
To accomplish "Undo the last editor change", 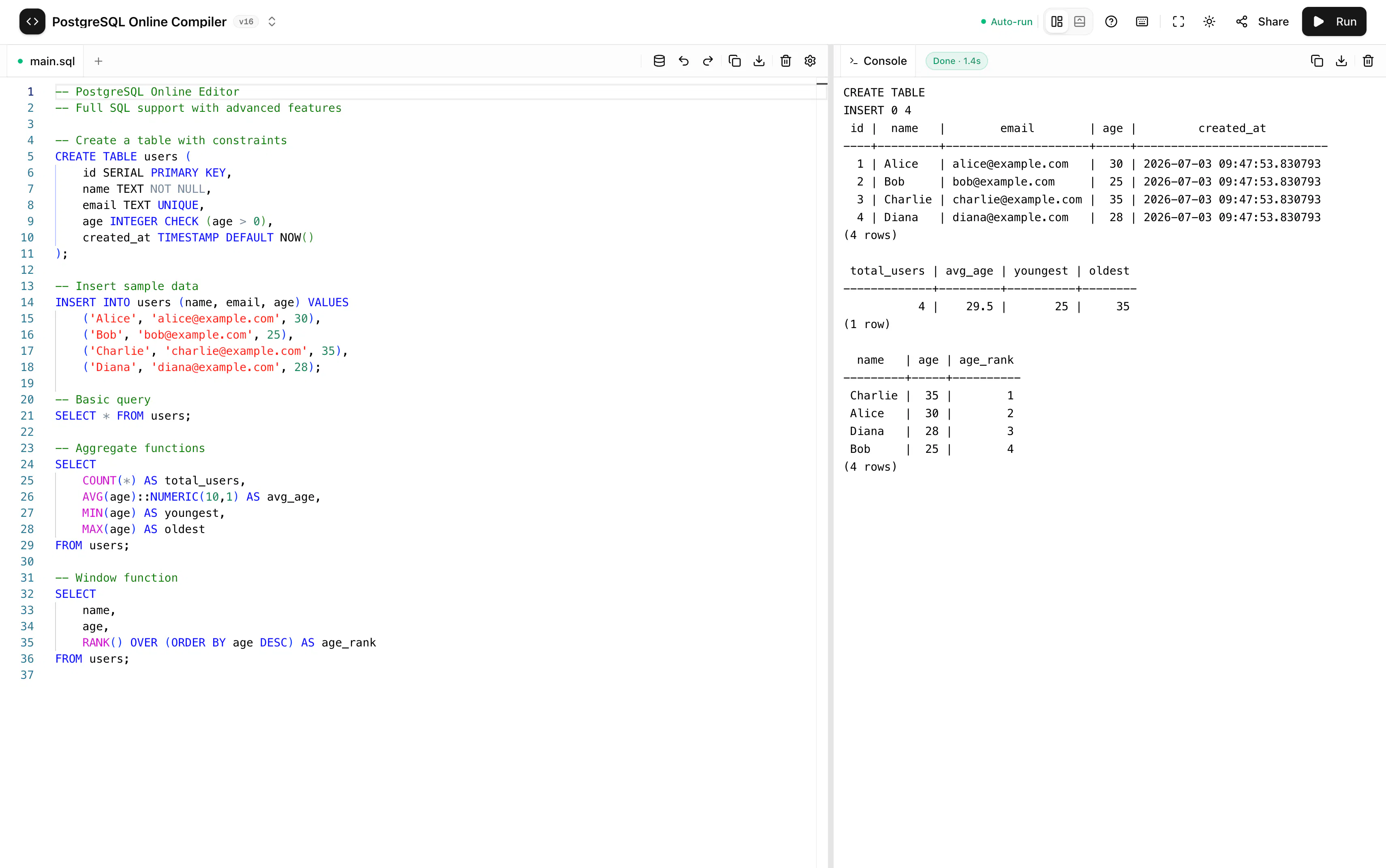I will click(x=684, y=61).
